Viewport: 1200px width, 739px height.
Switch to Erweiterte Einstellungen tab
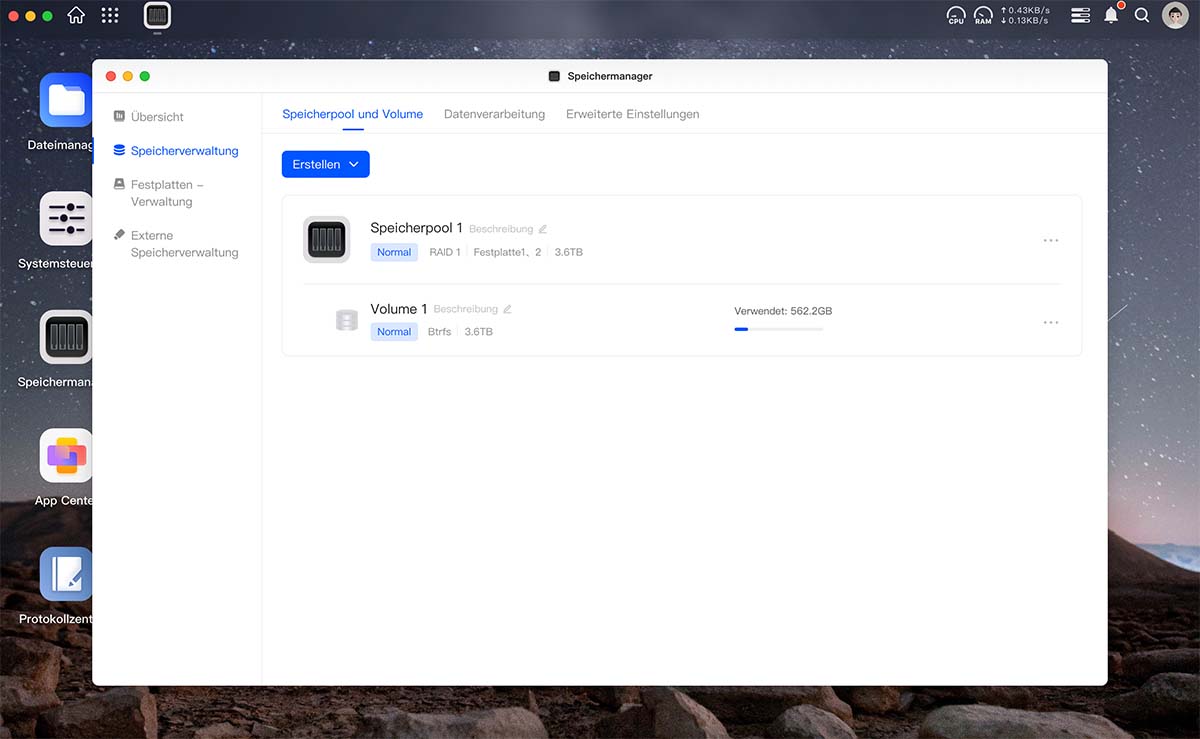tap(632, 114)
